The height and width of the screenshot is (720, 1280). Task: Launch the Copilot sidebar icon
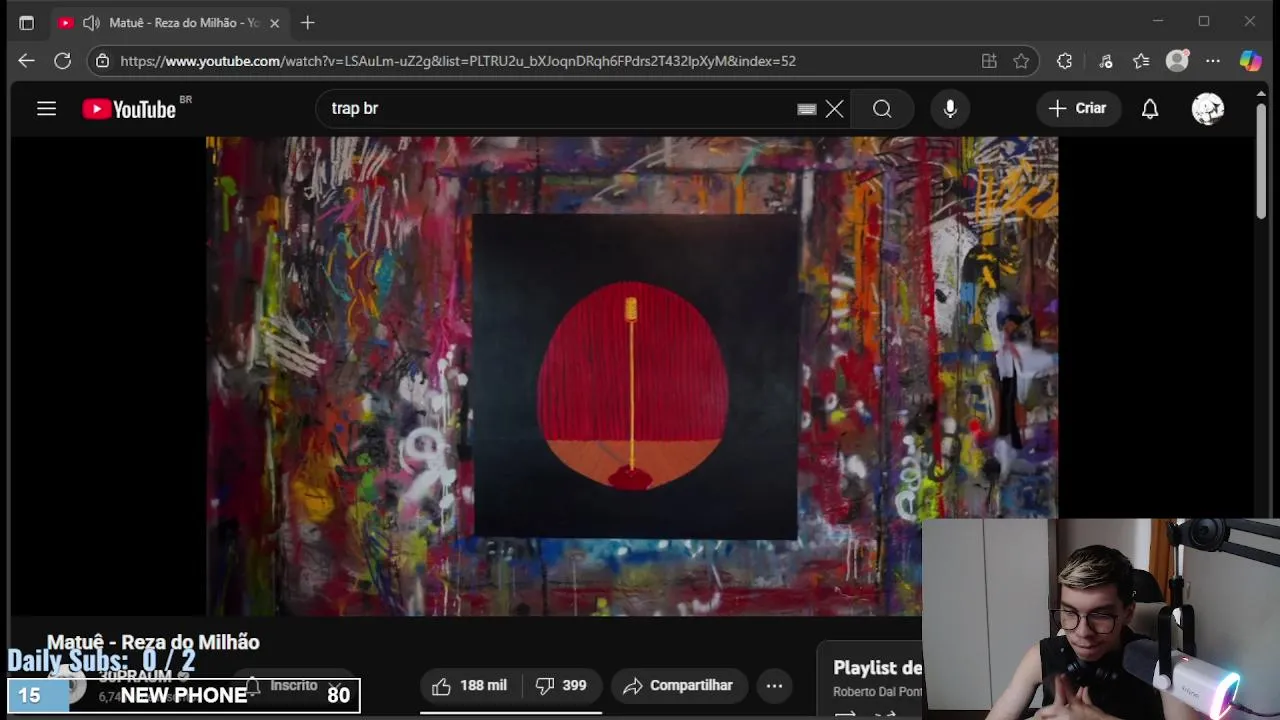(1250, 61)
